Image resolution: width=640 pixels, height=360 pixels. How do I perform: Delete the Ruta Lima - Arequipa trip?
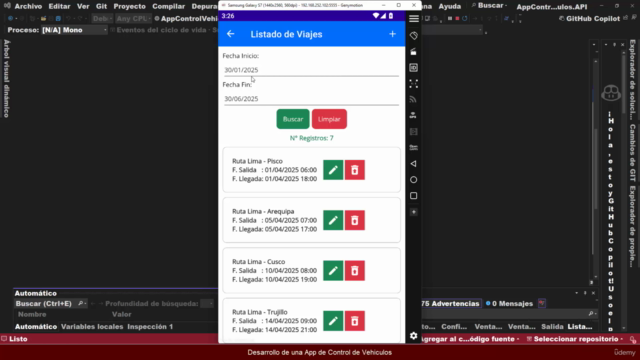pos(355,220)
